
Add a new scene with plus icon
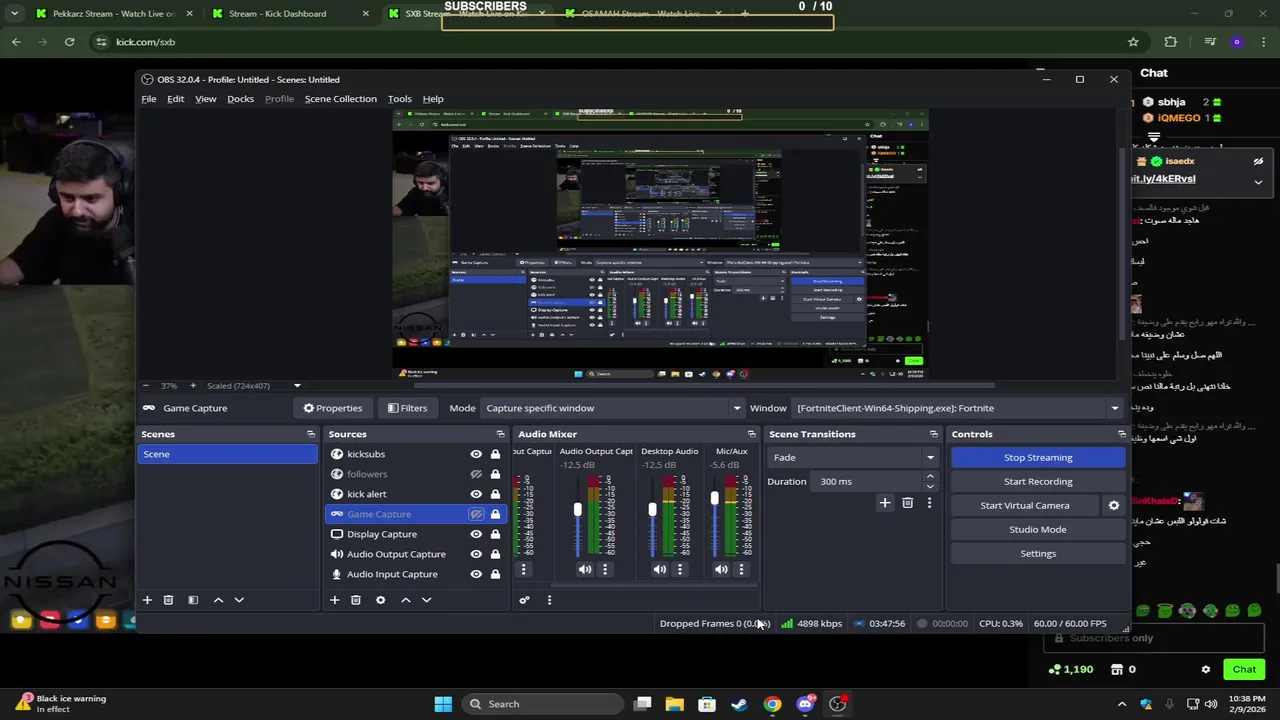(x=147, y=600)
